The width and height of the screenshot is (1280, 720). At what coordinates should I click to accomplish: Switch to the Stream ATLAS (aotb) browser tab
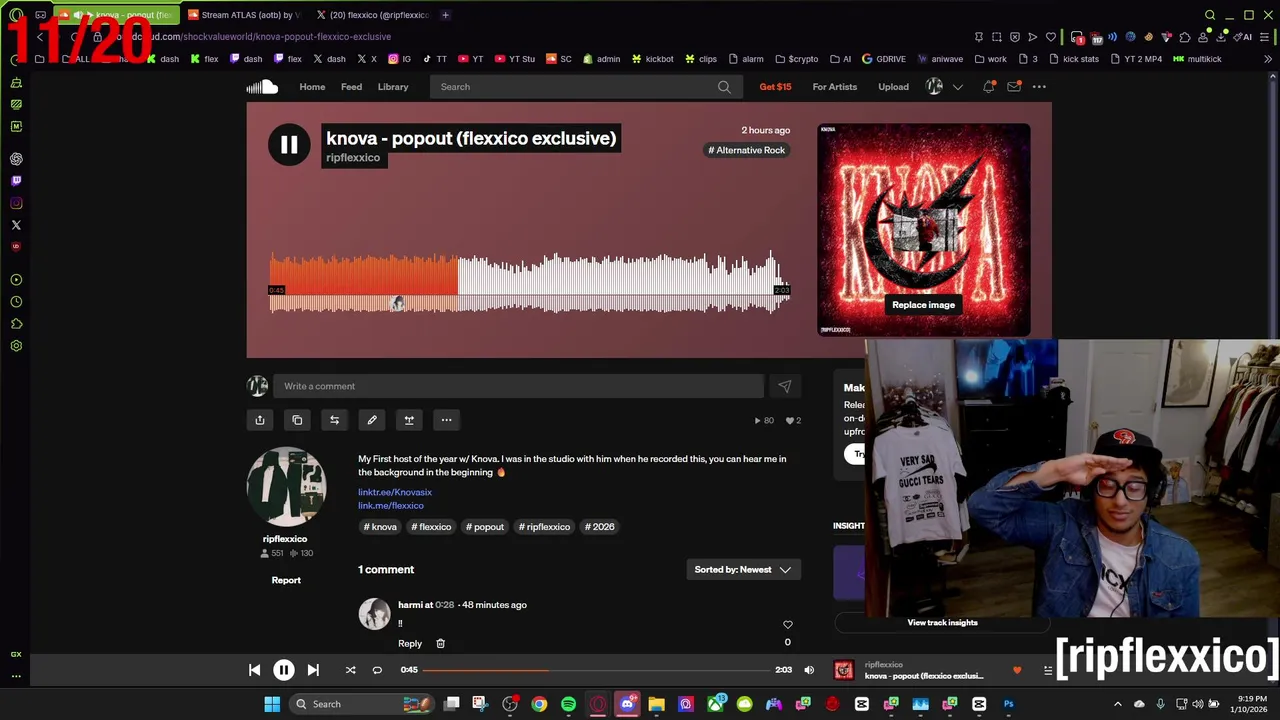pyautogui.click(x=243, y=15)
